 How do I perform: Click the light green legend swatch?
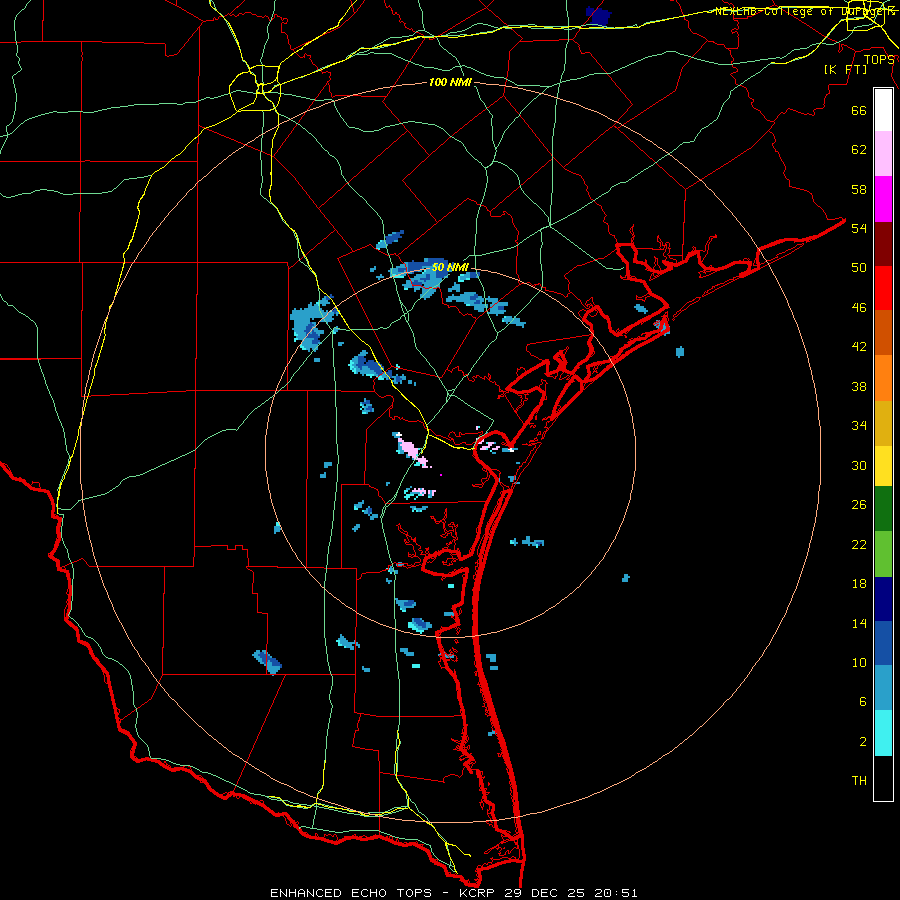(883, 554)
